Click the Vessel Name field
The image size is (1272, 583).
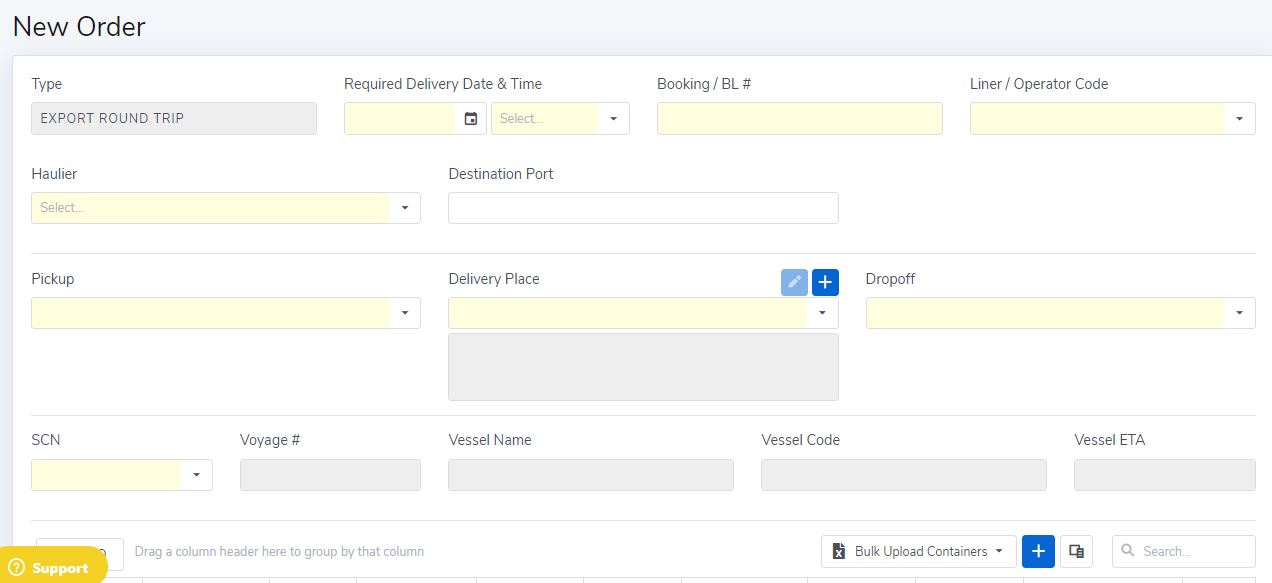click(590, 475)
